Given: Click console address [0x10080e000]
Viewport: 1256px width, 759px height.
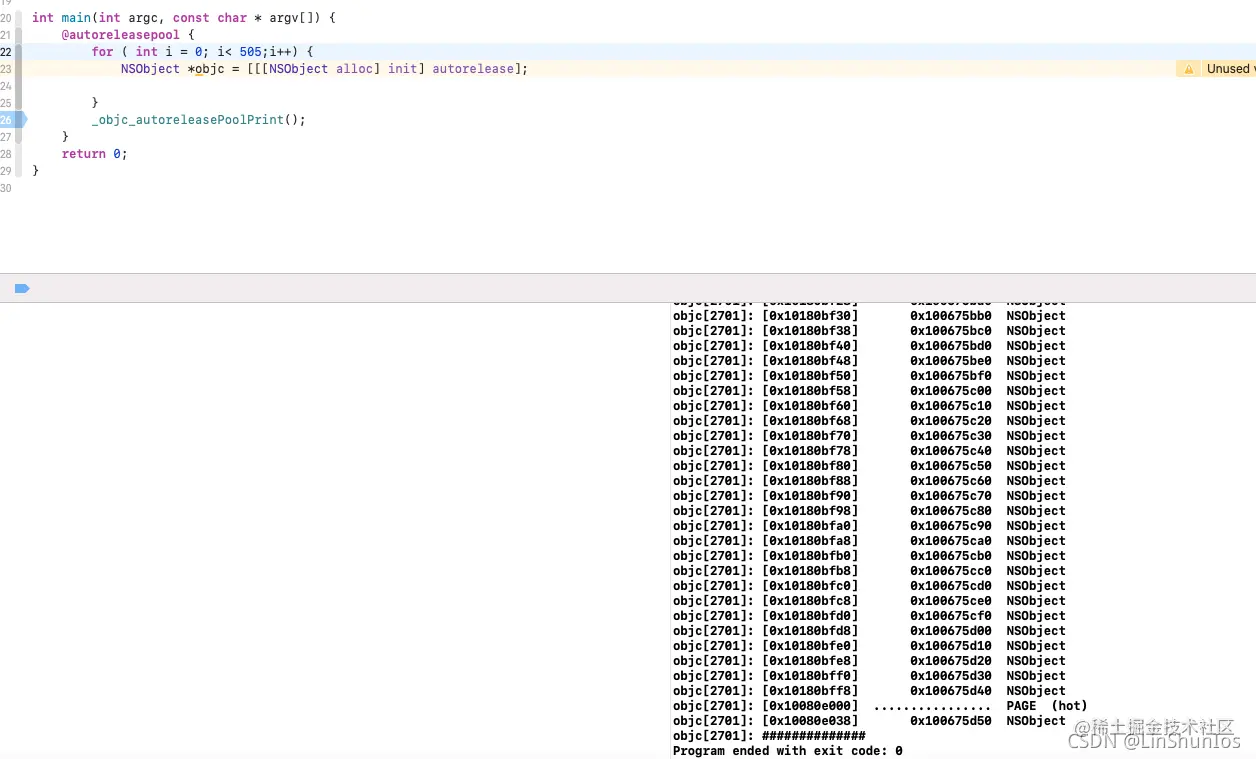Looking at the screenshot, I should (x=810, y=706).
